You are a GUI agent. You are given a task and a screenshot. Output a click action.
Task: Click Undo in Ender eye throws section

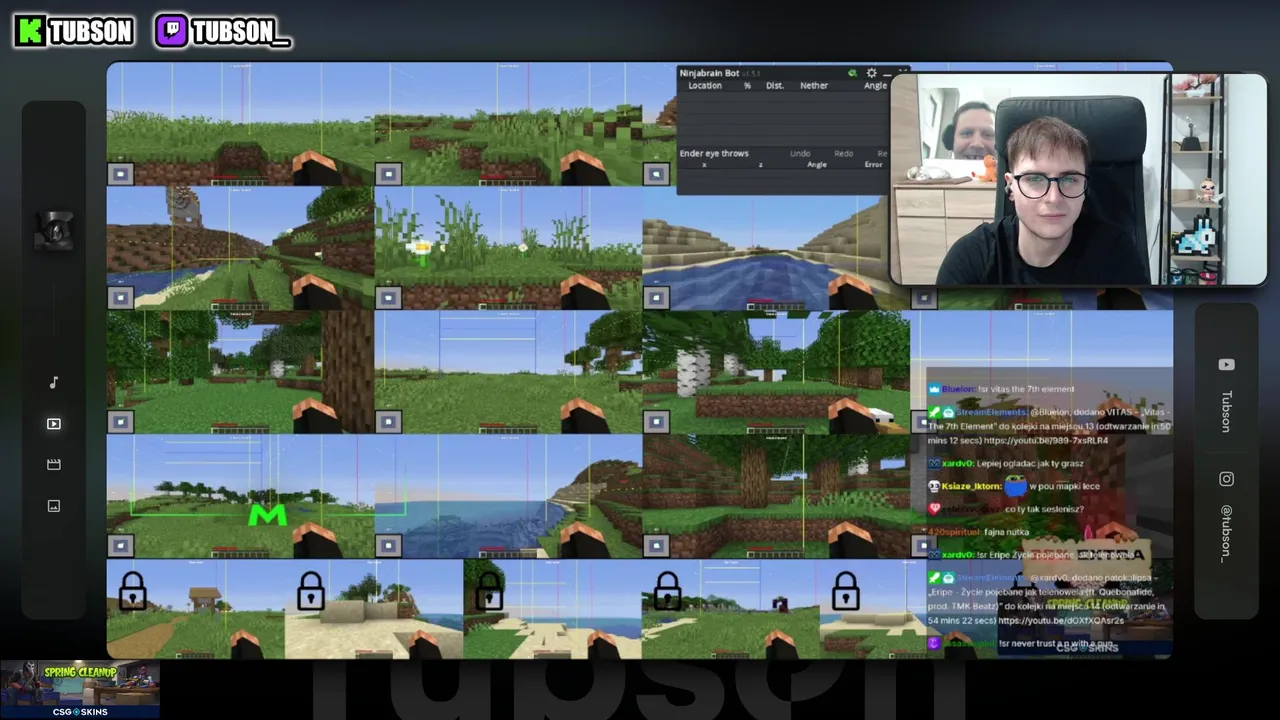[x=800, y=154]
